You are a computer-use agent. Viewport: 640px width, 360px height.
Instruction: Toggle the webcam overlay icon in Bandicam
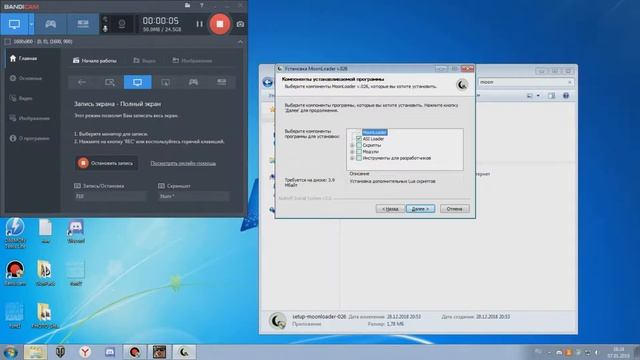[x=122, y=24]
